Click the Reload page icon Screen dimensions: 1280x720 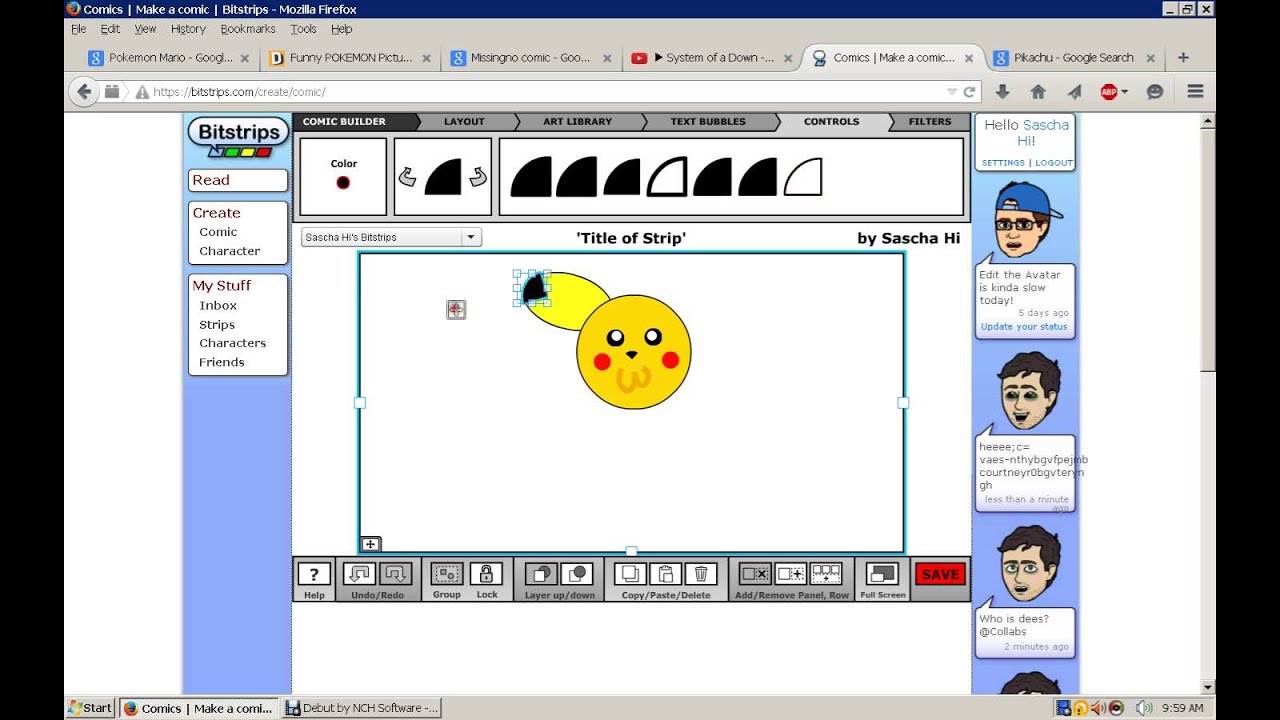point(969,92)
